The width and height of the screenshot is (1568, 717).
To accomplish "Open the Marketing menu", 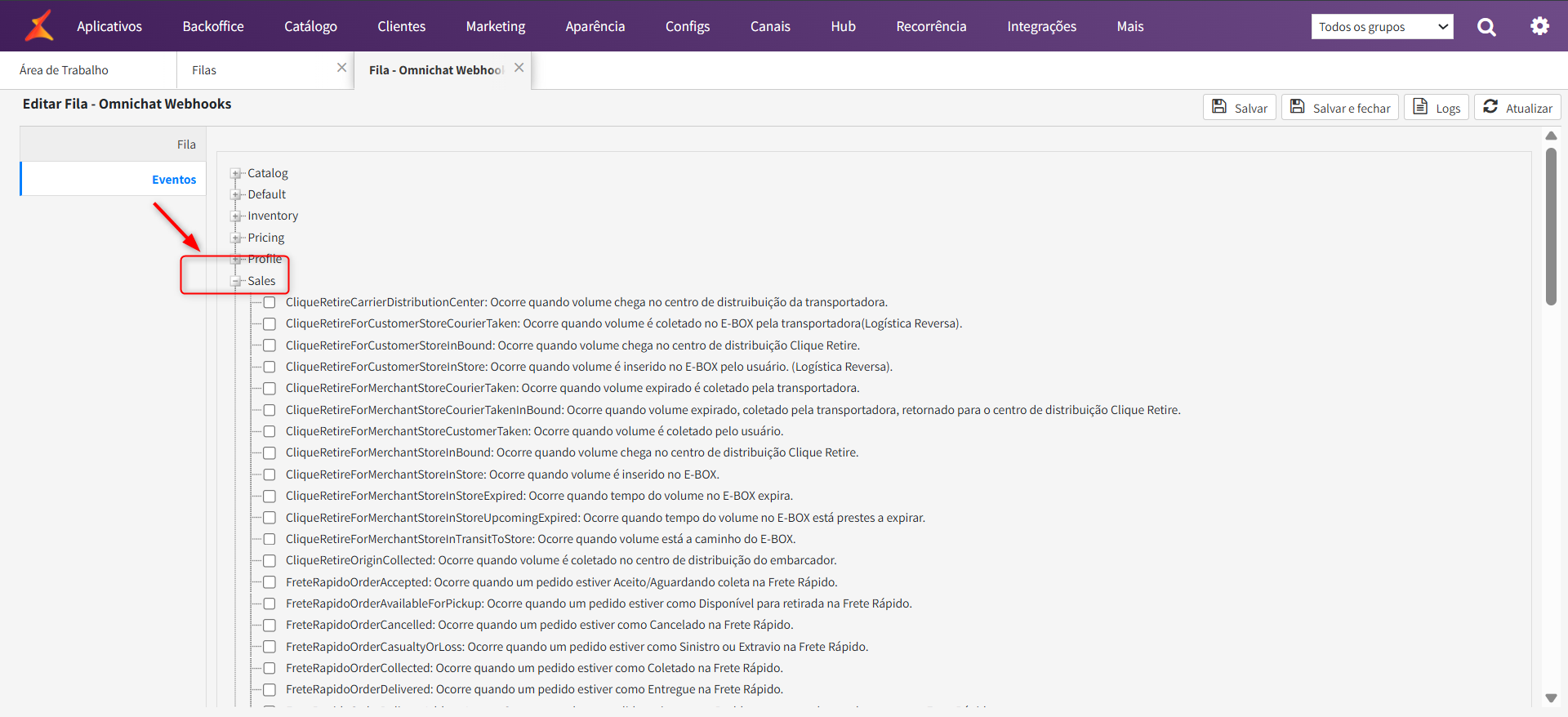I will click(495, 26).
